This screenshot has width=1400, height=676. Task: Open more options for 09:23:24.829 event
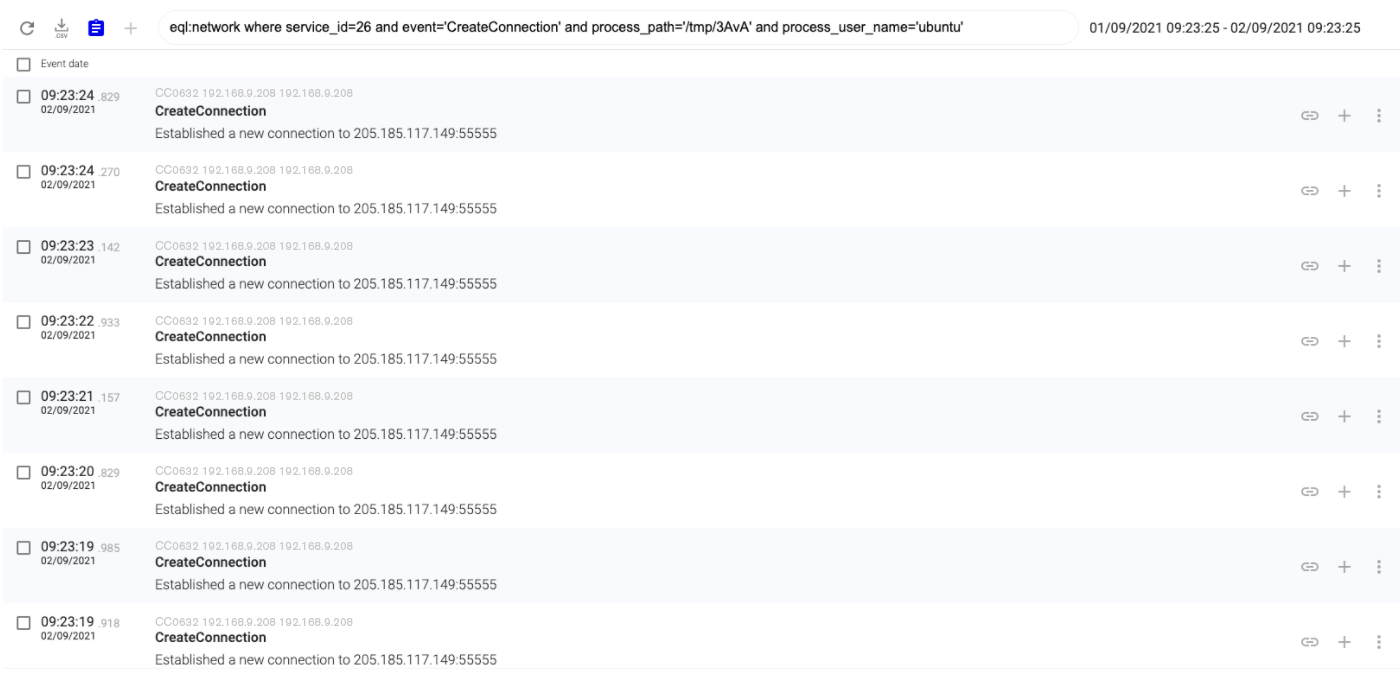coord(1379,115)
